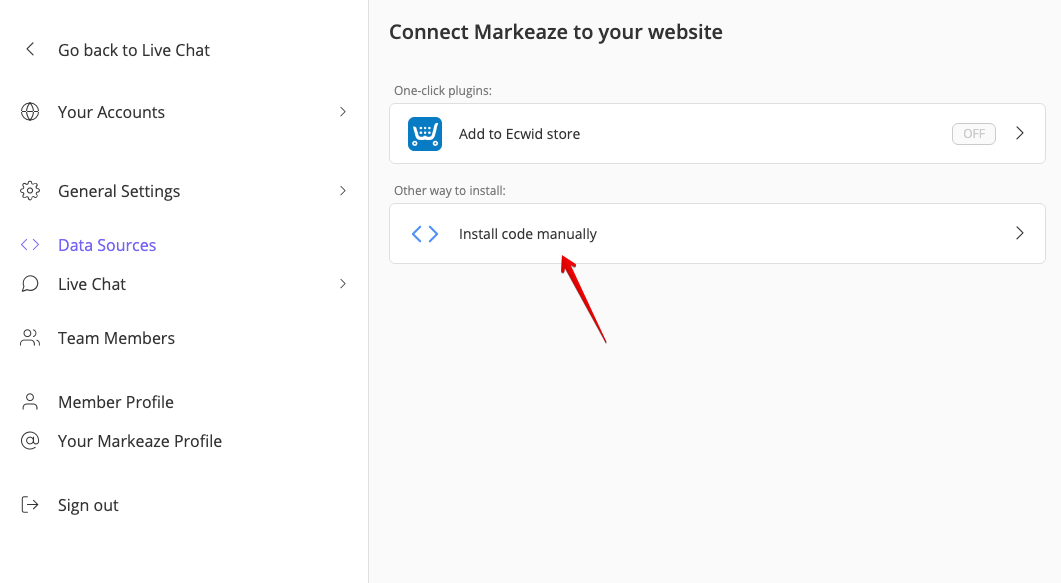Click the people icon for Team Members
1061x583 pixels.
pyautogui.click(x=30, y=337)
